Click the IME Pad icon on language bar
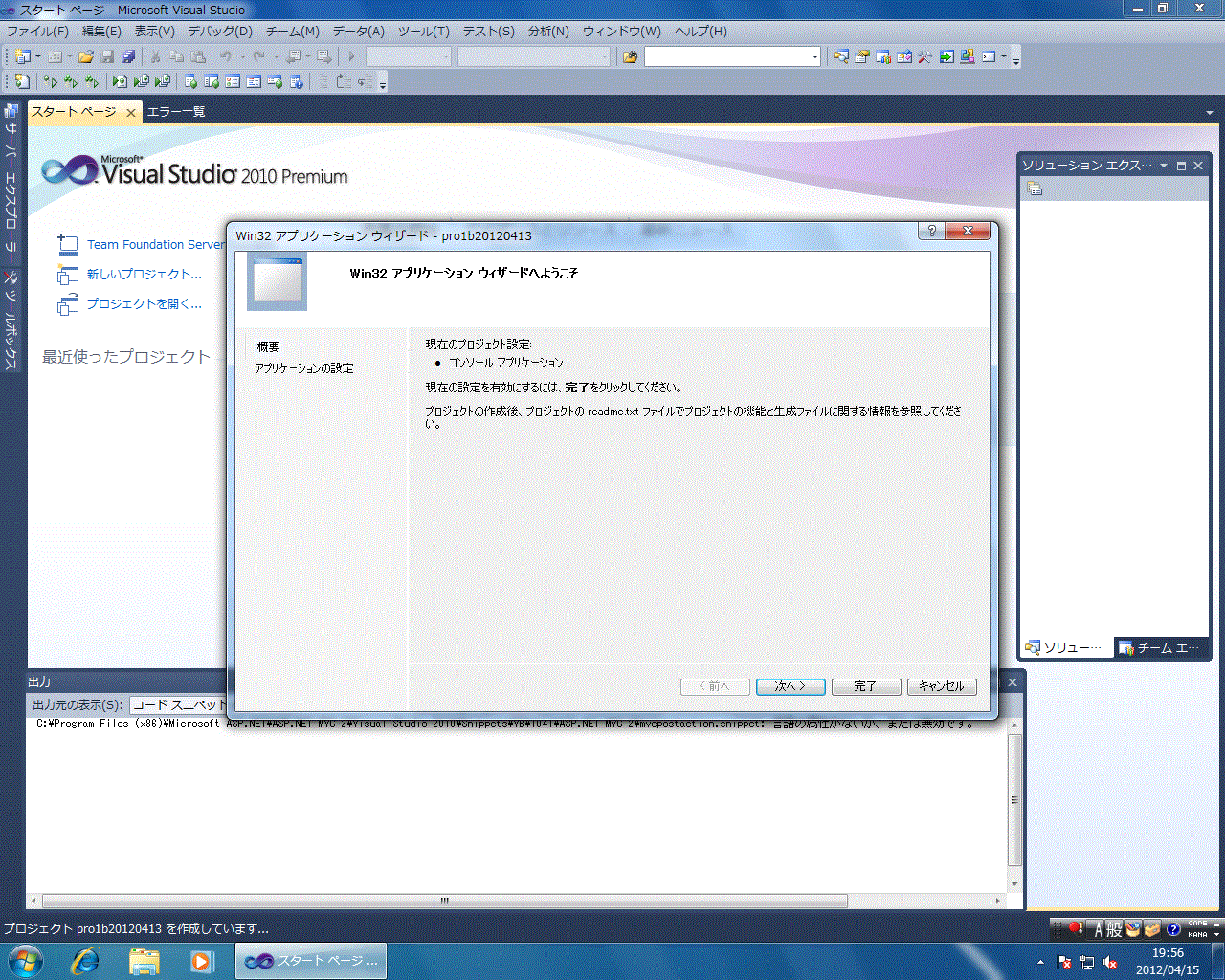 click(1133, 929)
